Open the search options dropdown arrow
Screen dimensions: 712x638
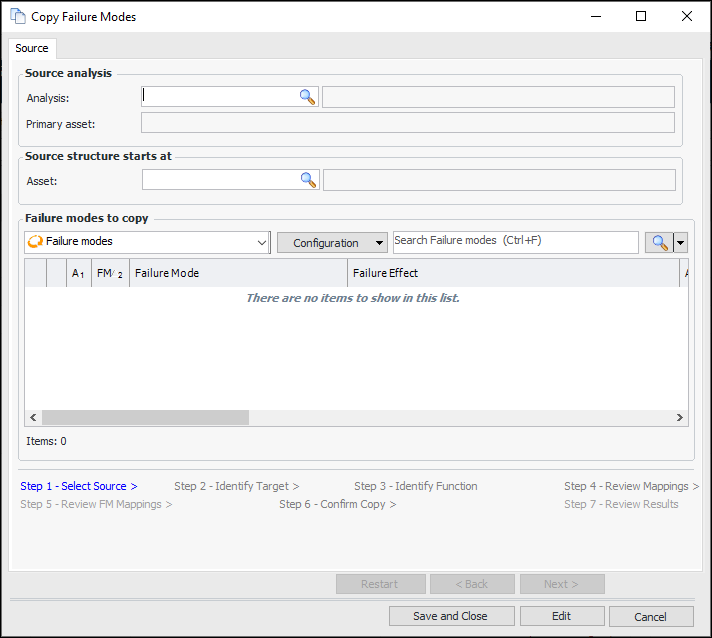click(x=681, y=242)
